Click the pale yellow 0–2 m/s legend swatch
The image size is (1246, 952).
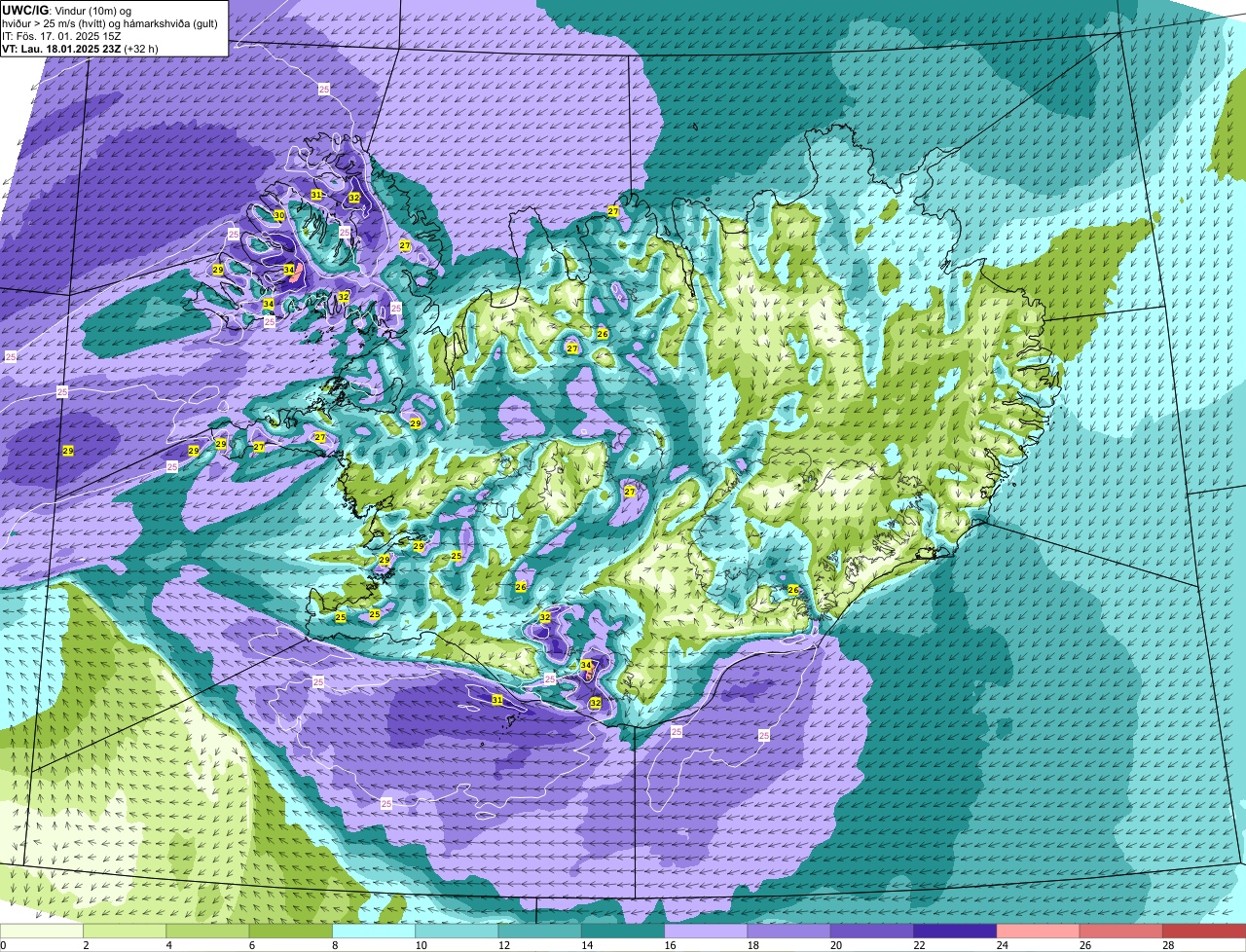coord(42,931)
